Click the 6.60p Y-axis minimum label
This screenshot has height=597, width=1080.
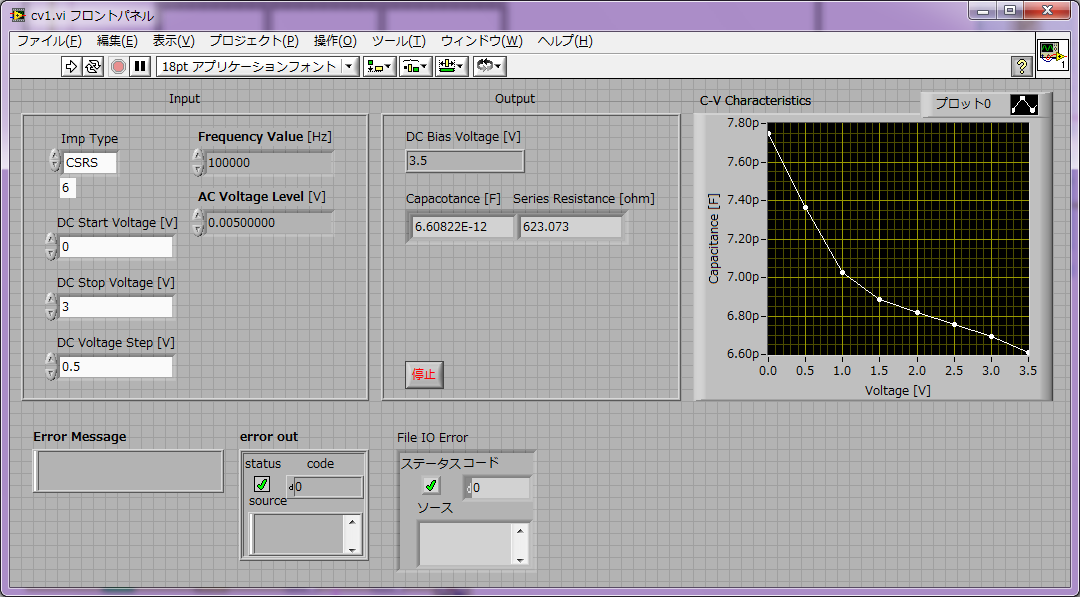click(x=742, y=354)
